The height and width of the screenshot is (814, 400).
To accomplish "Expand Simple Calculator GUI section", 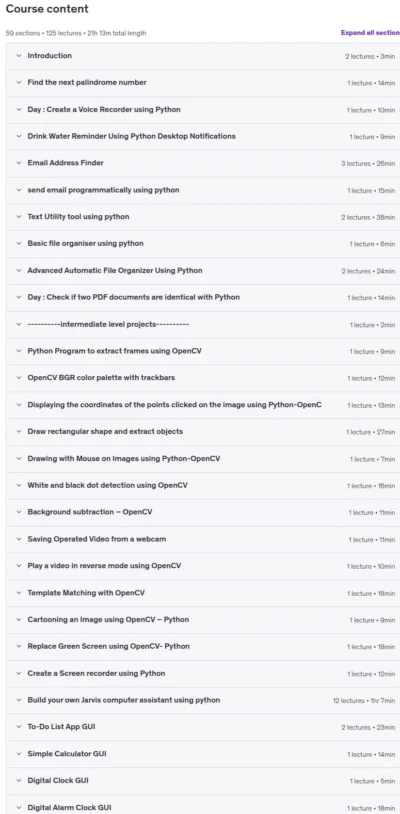I will click(203, 754).
